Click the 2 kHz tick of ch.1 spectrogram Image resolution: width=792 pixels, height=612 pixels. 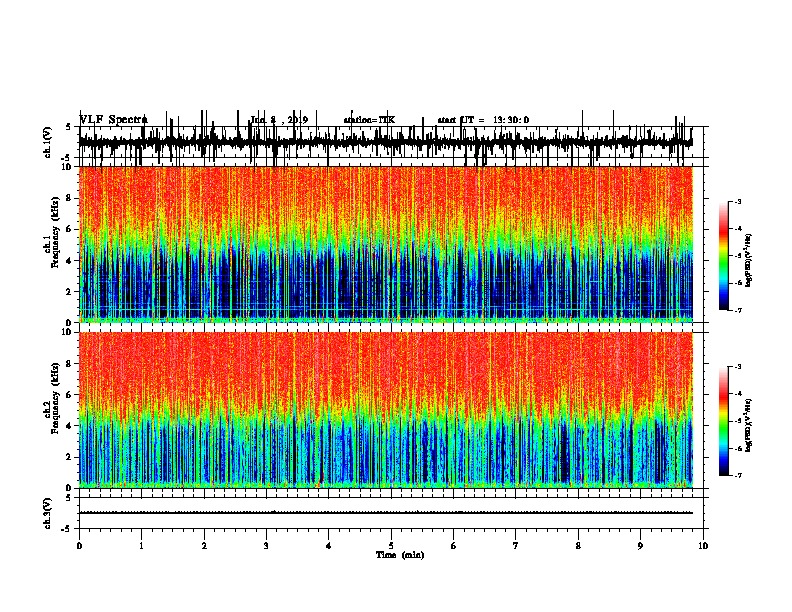pyautogui.click(x=69, y=291)
